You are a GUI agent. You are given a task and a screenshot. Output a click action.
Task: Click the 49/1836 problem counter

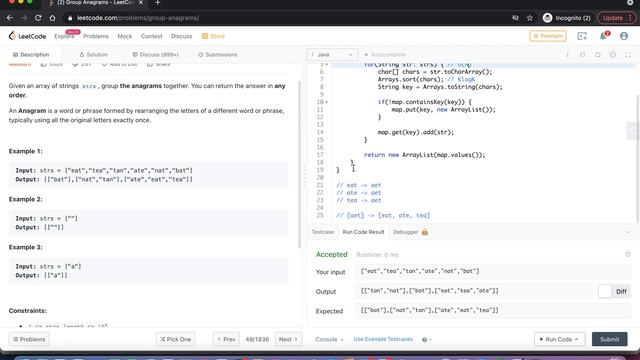tap(257, 340)
